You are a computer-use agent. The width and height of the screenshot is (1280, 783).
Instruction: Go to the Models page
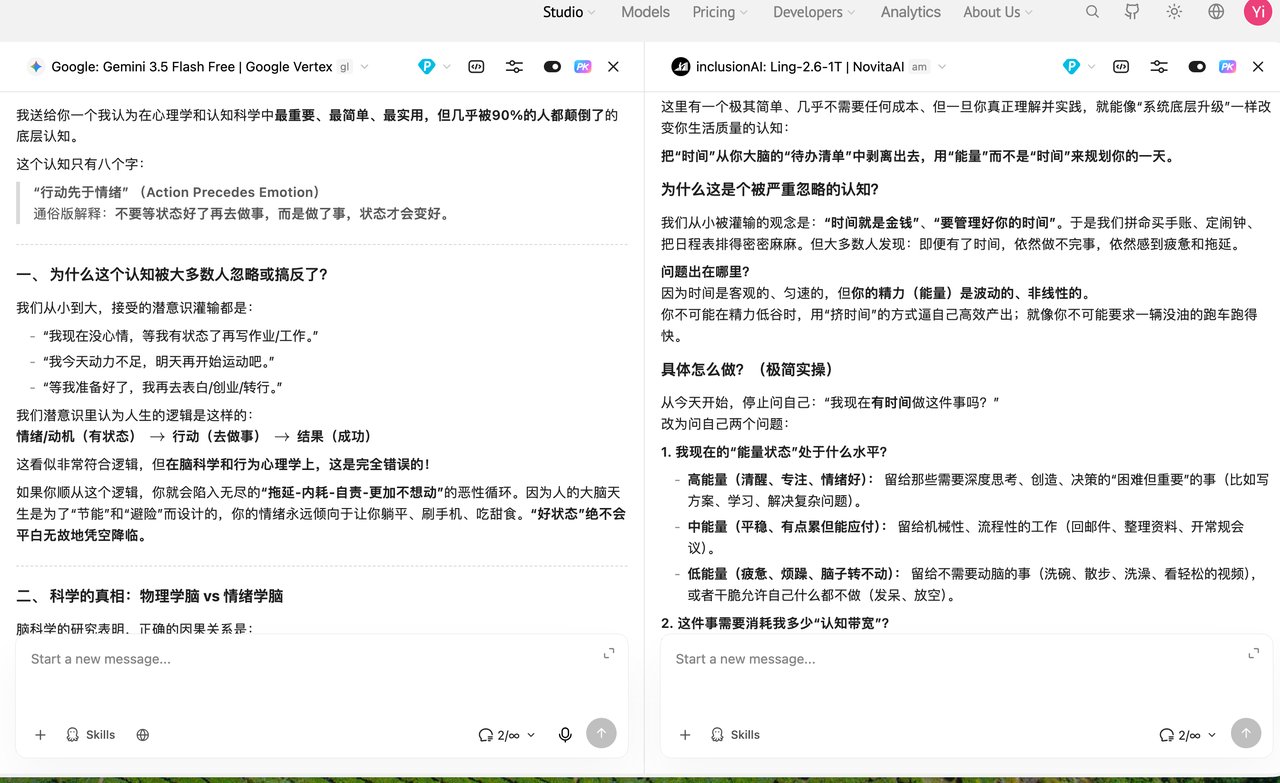point(645,12)
